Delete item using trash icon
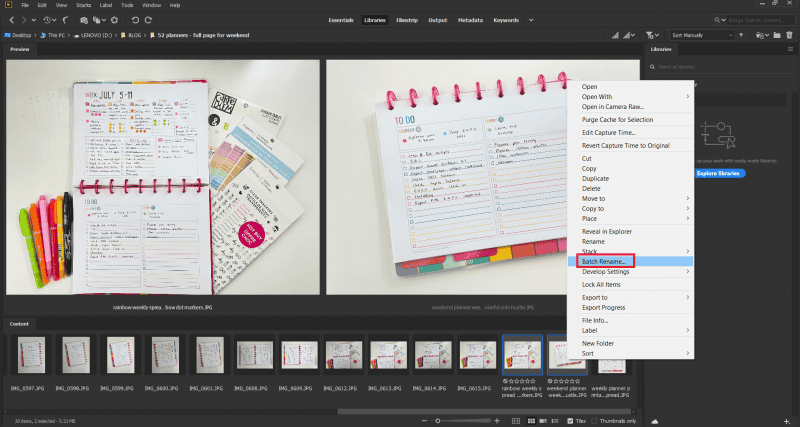This screenshot has height=427, width=800. click(x=788, y=35)
